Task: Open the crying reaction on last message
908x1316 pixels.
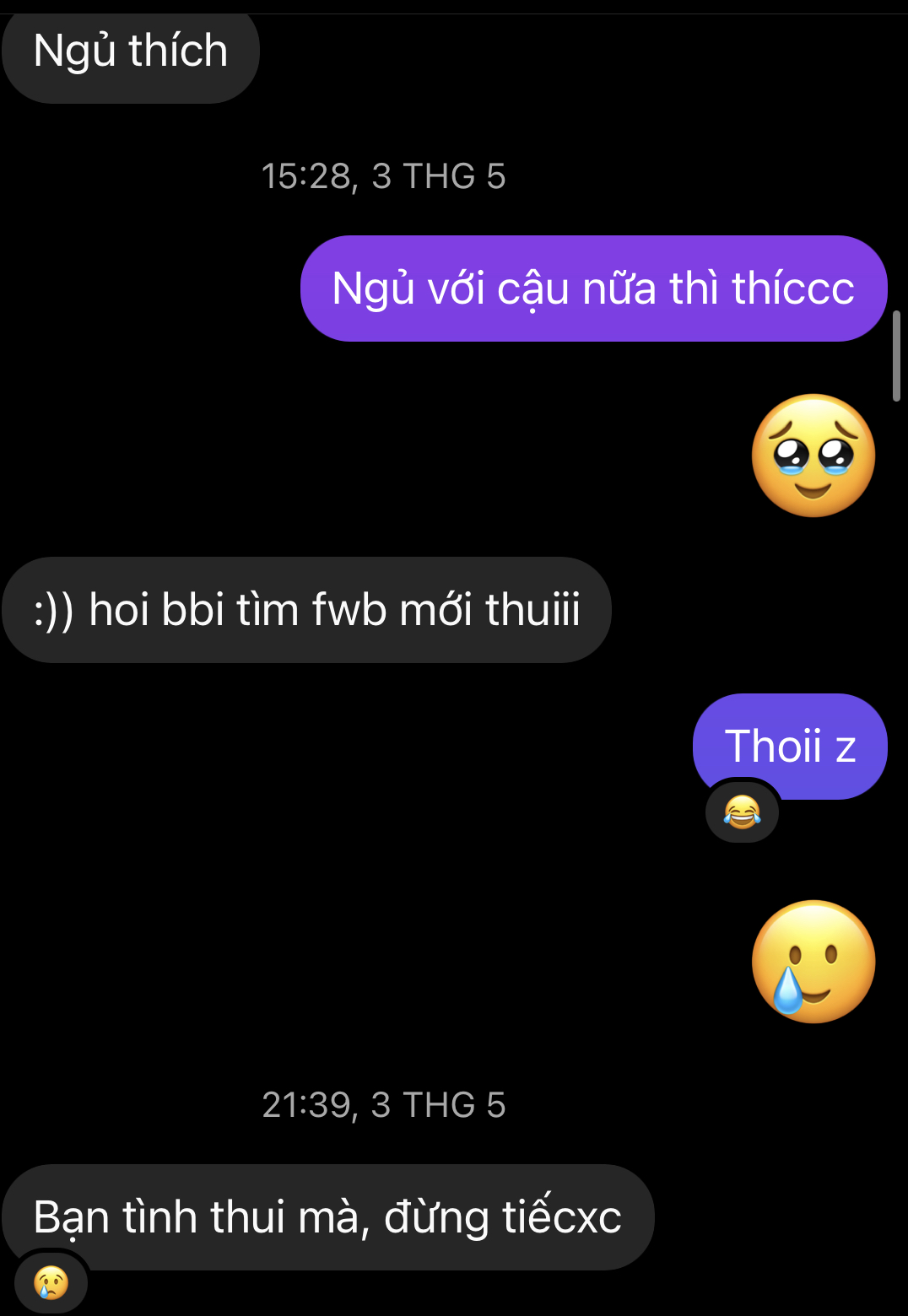Action: click(51, 1283)
